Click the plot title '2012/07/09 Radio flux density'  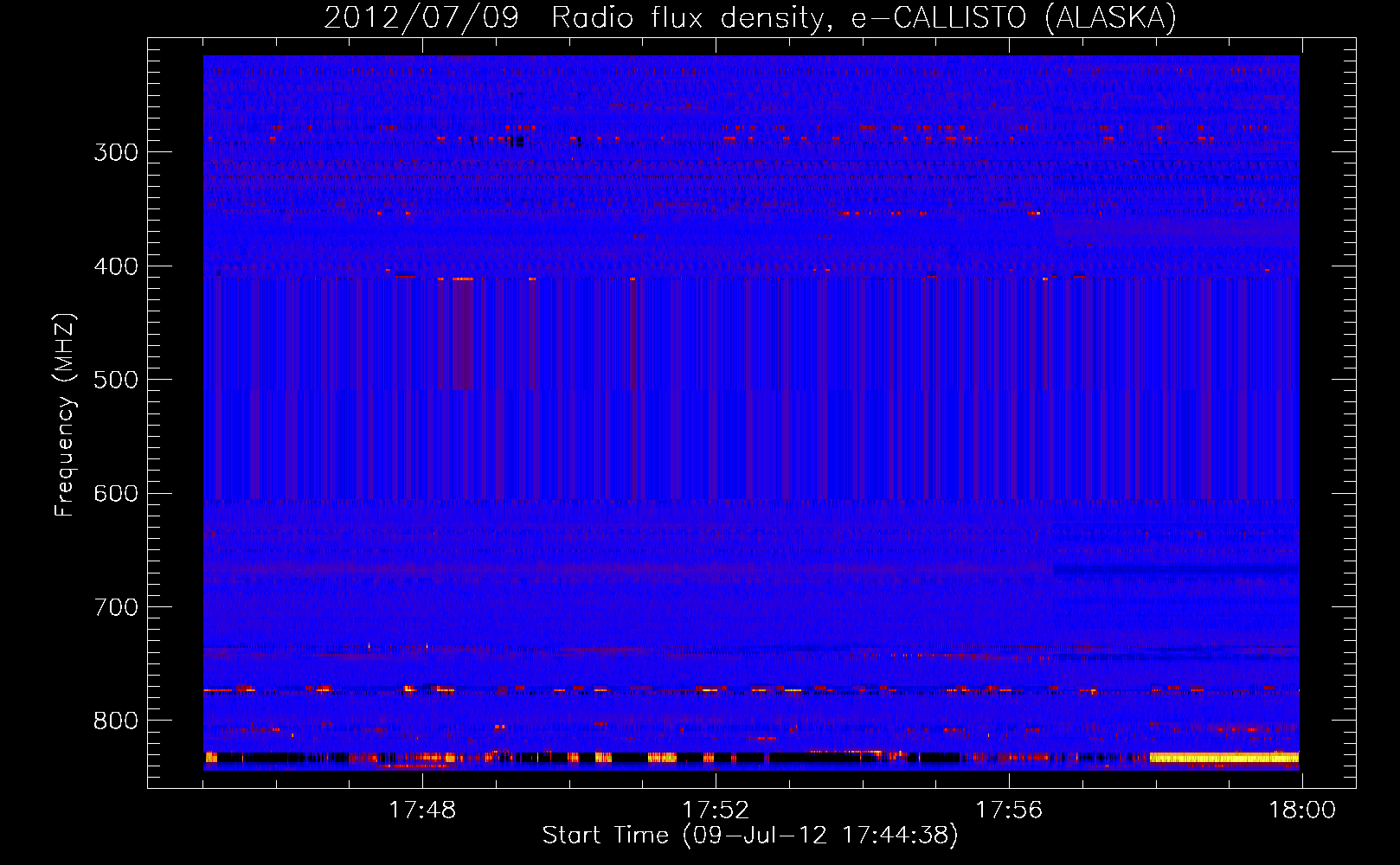tap(749, 18)
